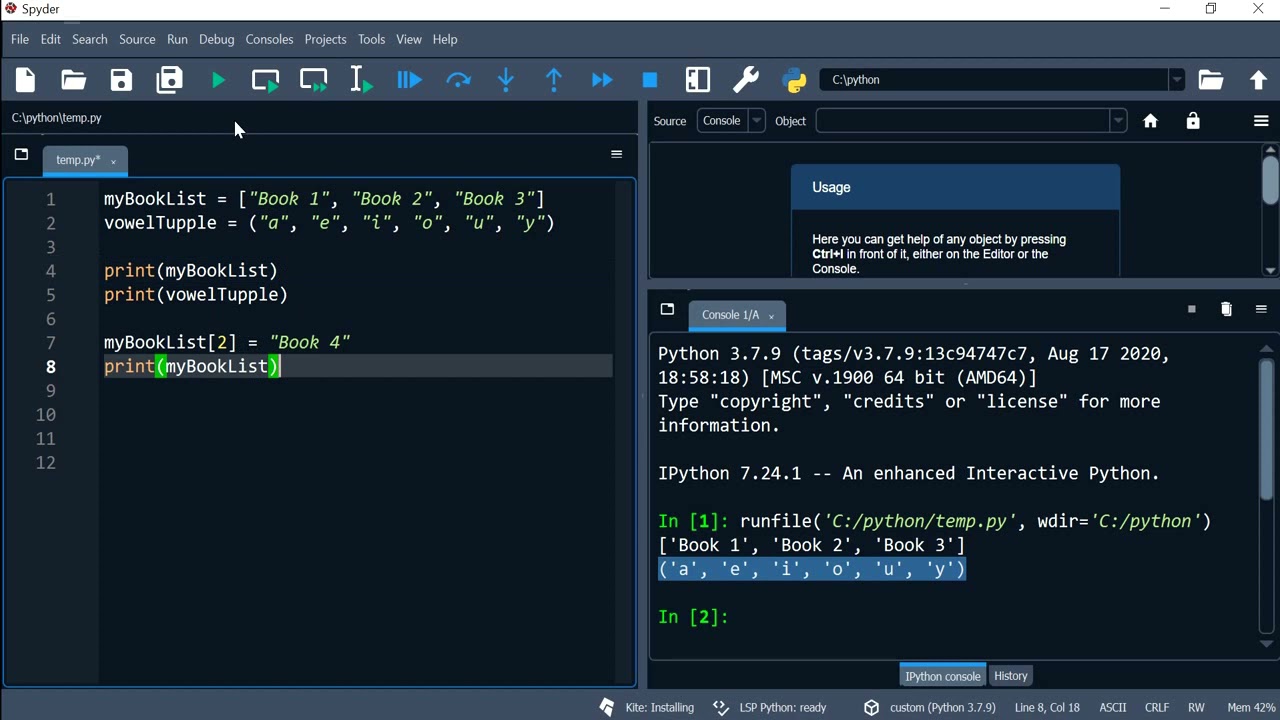Select the IPython console tab
The height and width of the screenshot is (720, 1280).
(x=942, y=676)
